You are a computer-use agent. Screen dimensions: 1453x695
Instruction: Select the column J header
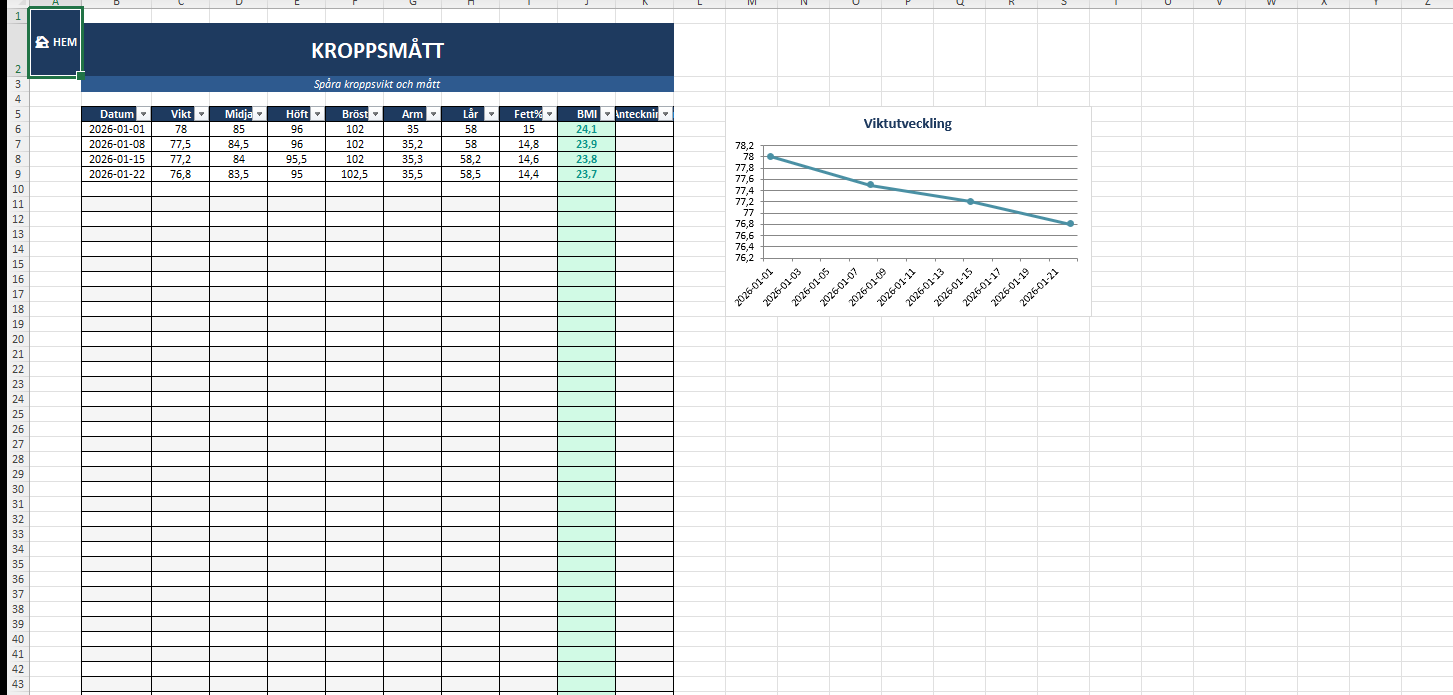587,3
